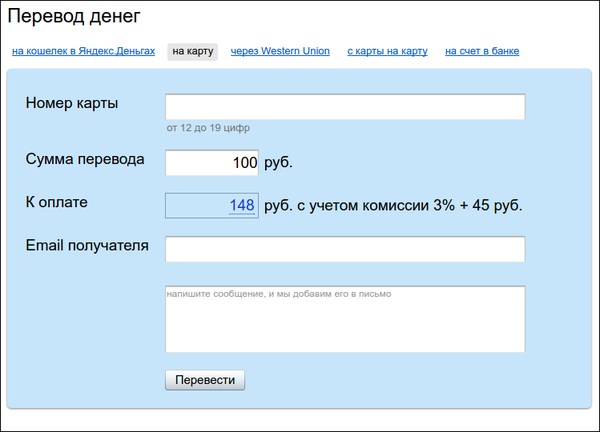600x432 pixels.
Task: Focus the Email получателя input field
Action: [x=345, y=249]
